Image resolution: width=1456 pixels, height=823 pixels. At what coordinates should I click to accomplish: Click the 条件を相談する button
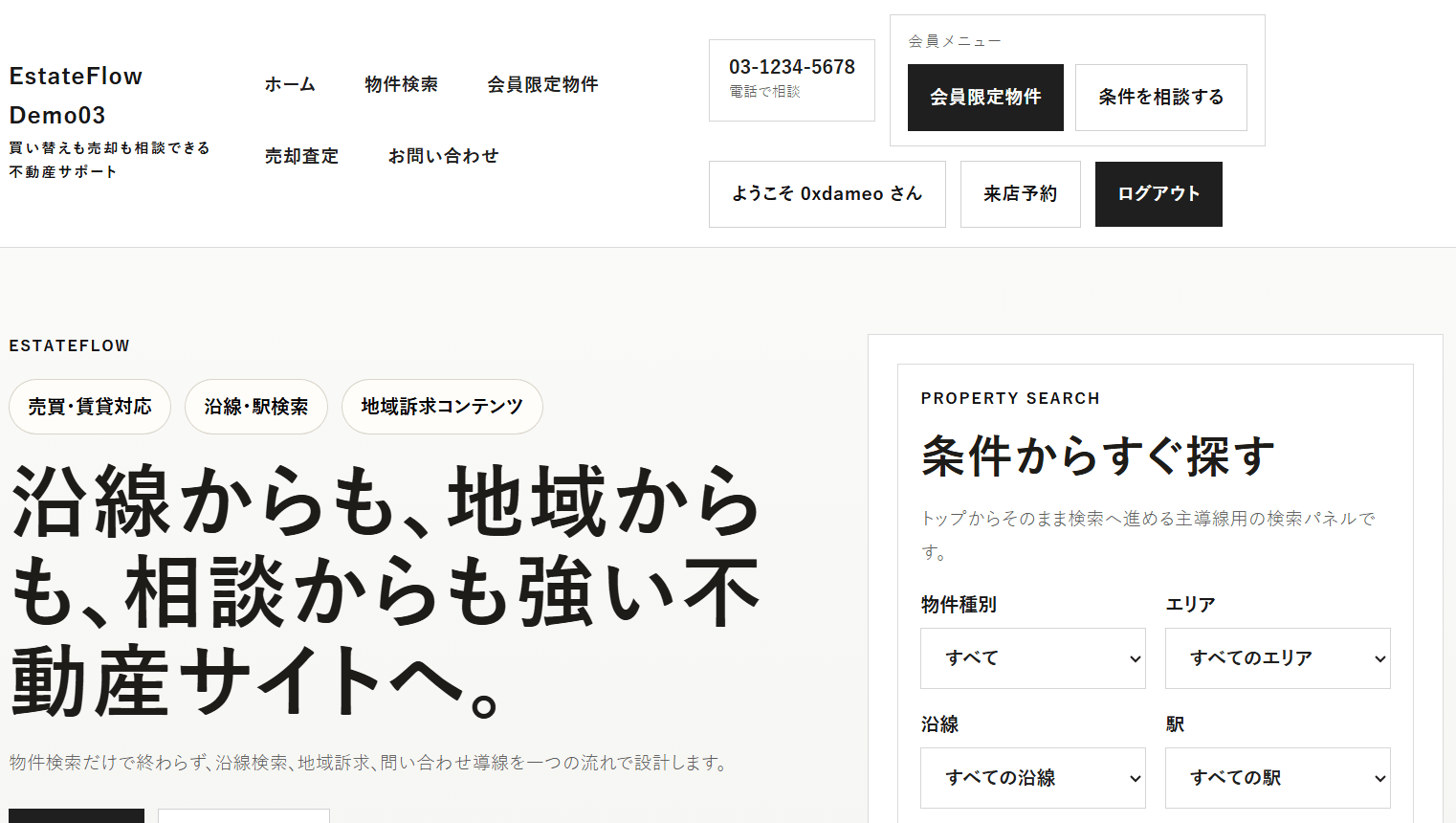(x=1160, y=98)
